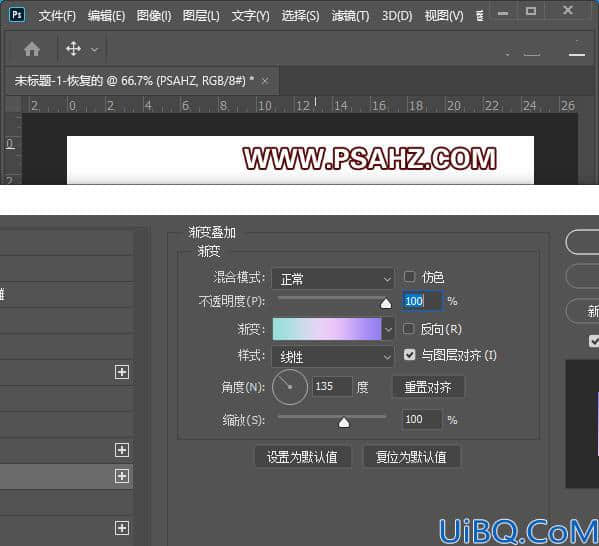Expand the gradient preset picker arrow

(x=388, y=329)
